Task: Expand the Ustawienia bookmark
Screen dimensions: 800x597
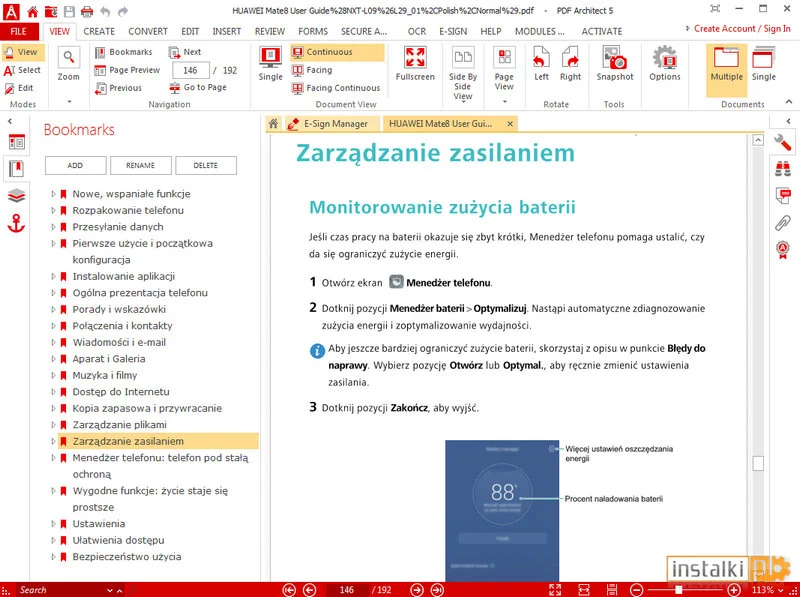Action: (x=54, y=524)
